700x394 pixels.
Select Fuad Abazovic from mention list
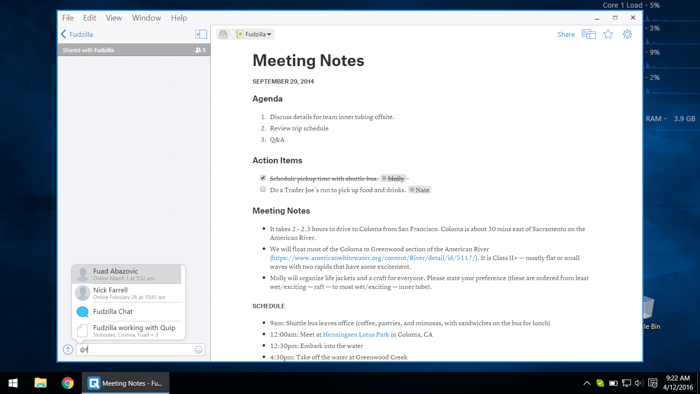126,274
